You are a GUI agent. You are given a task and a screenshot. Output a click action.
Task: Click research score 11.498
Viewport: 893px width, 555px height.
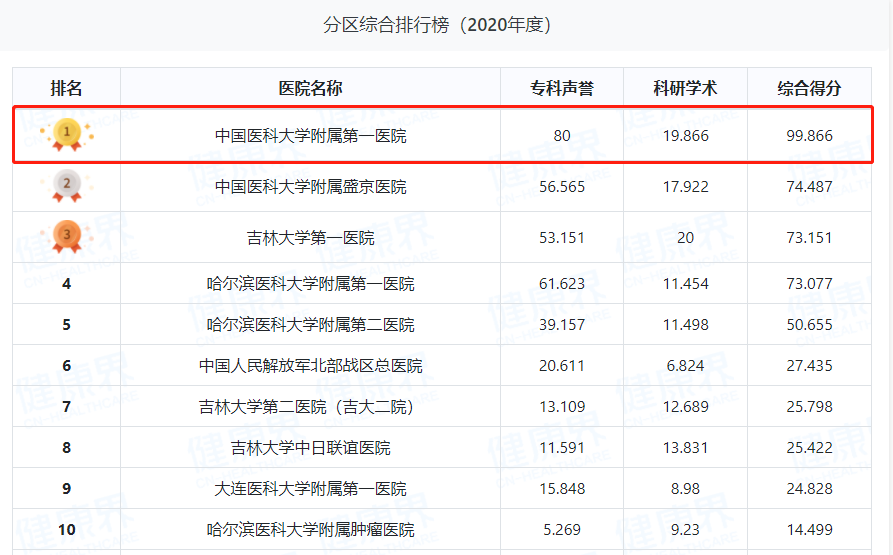point(686,324)
